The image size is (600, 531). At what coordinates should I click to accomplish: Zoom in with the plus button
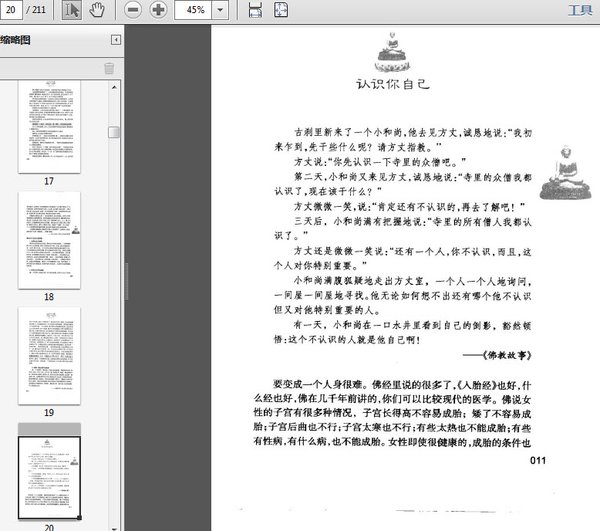[158, 10]
